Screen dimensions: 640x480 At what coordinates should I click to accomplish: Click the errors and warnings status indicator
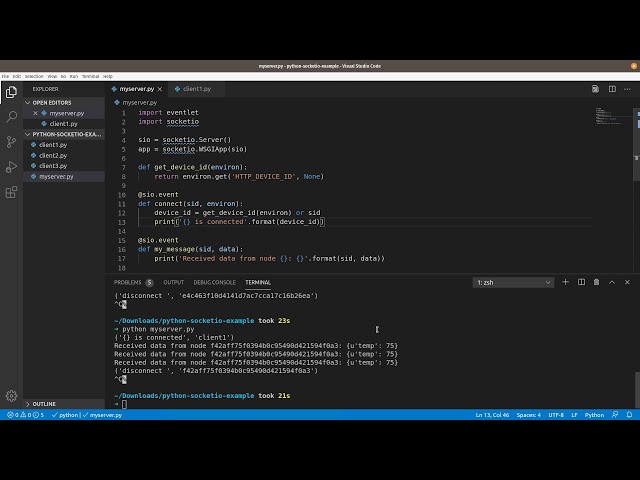pyautogui.click(x=25, y=415)
